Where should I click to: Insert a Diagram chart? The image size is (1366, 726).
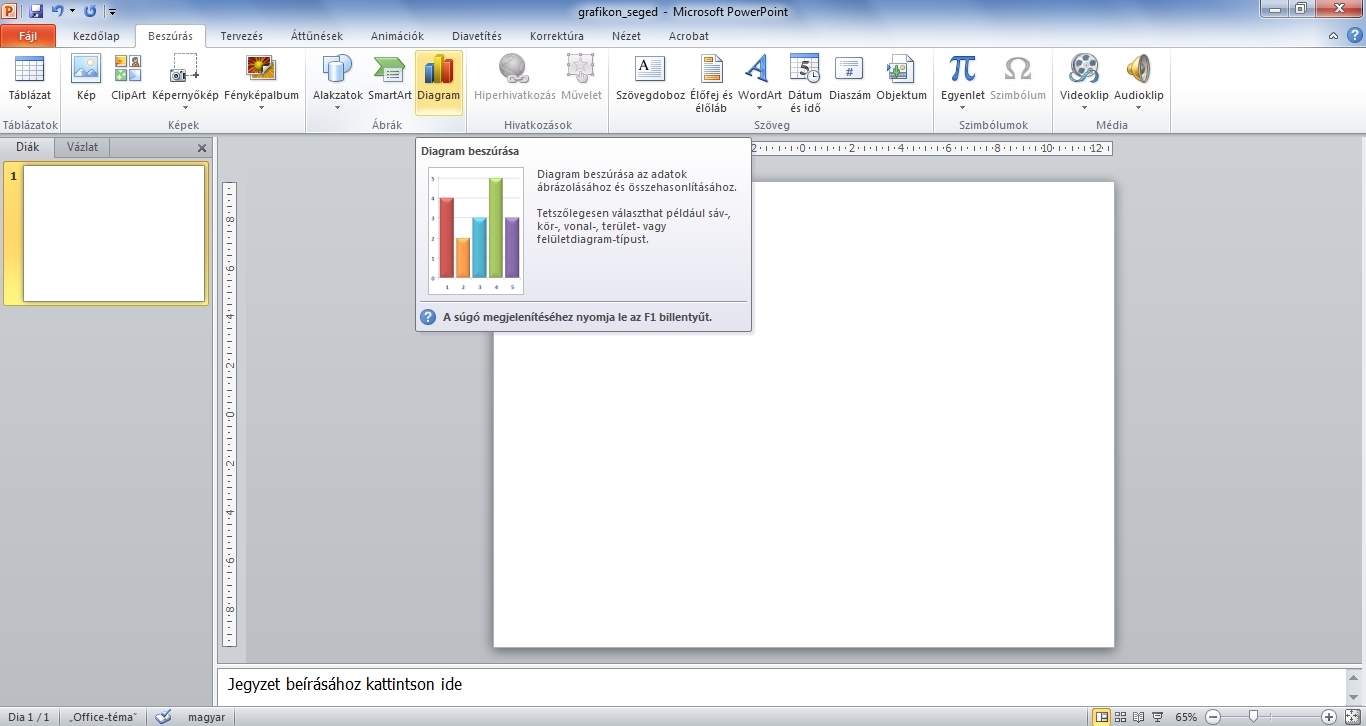pos(438,80)
